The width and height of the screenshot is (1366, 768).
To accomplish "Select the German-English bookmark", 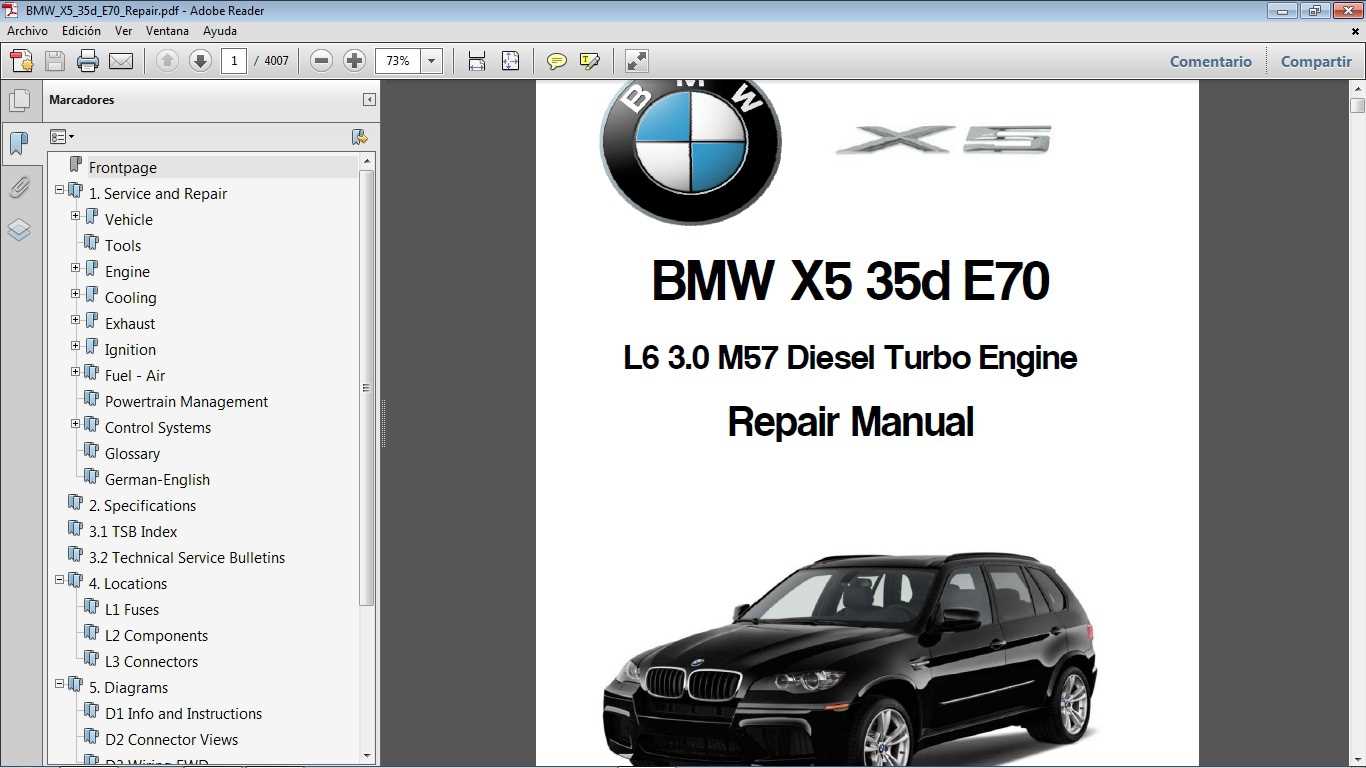I will tap(157, 480).
